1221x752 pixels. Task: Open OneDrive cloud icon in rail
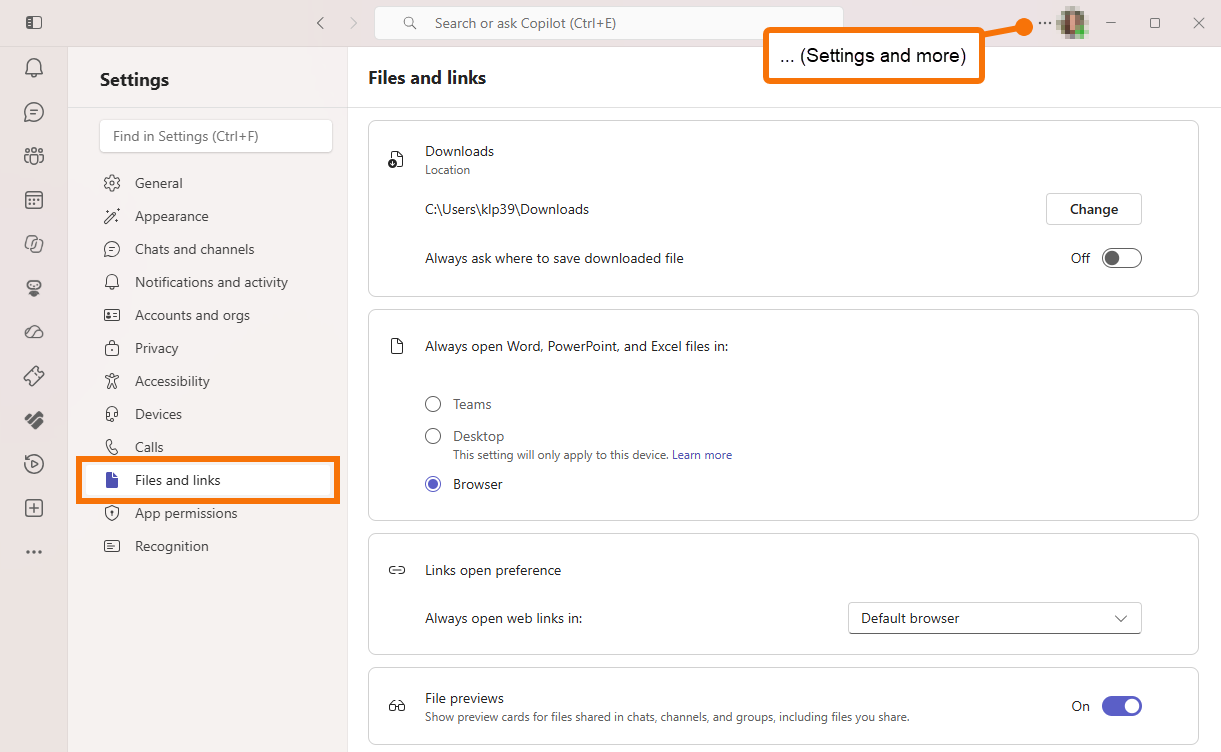point(34,332)
